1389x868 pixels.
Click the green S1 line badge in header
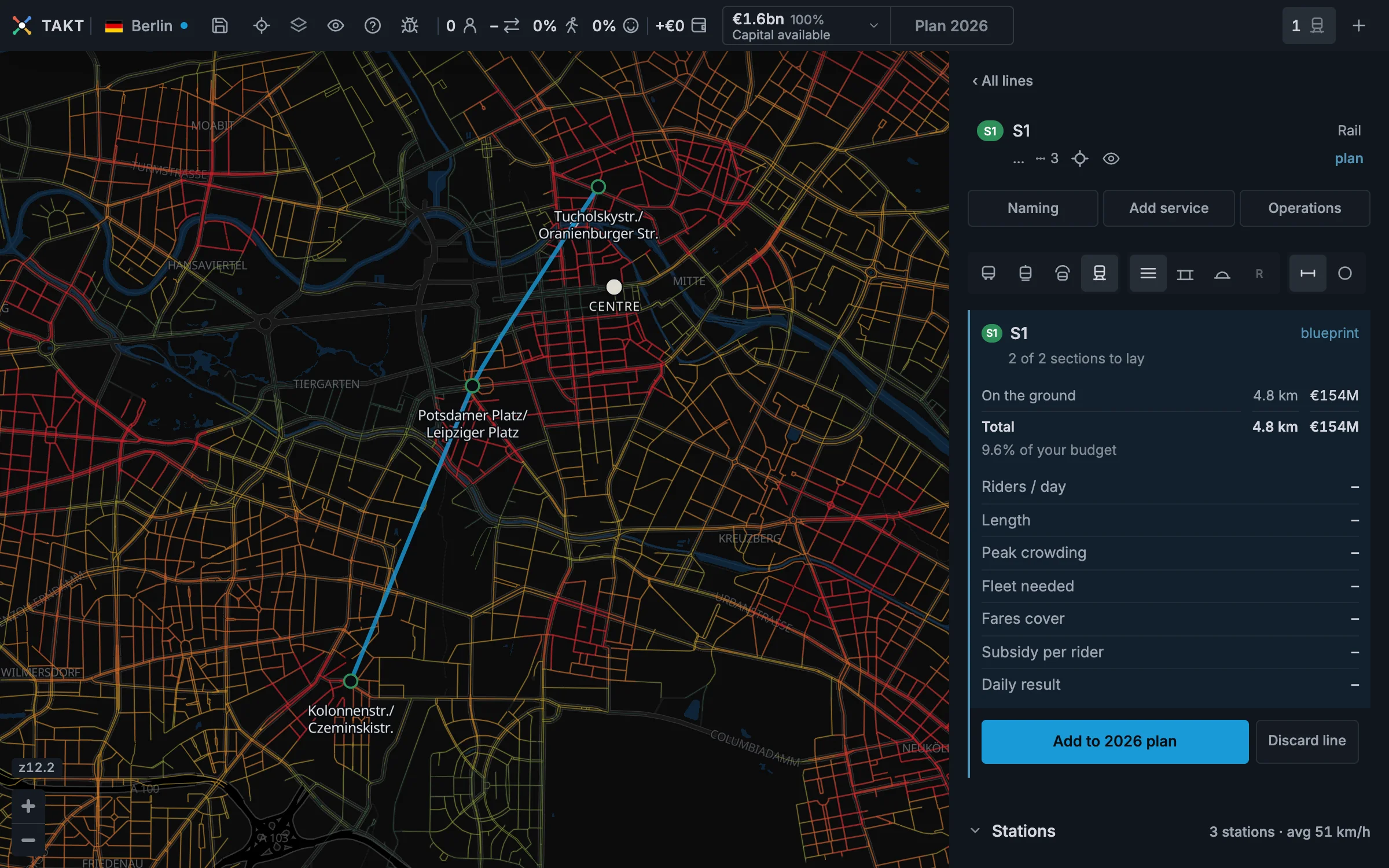coord(990,131)
